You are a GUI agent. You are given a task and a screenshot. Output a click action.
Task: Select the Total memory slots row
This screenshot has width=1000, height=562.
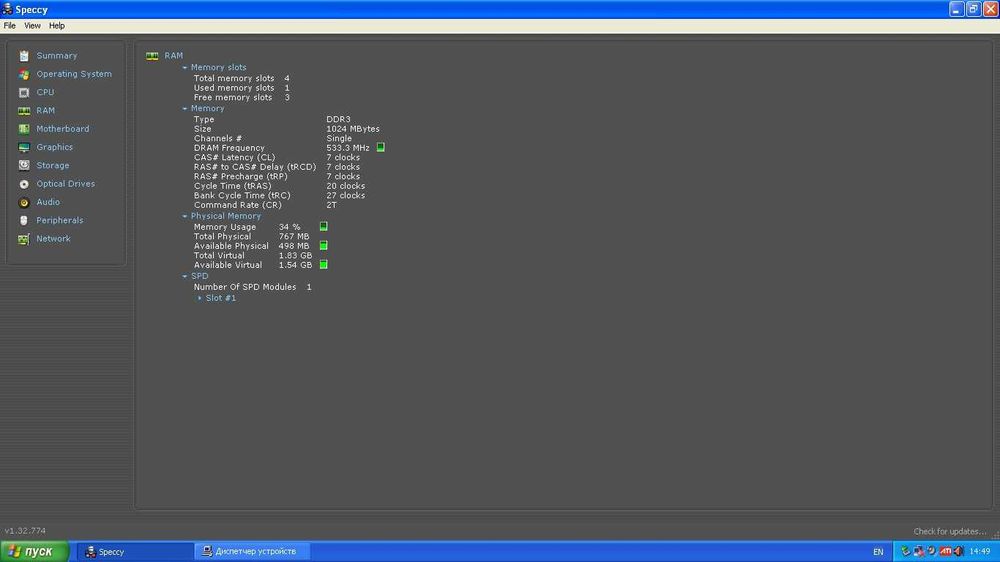[242, 78]
